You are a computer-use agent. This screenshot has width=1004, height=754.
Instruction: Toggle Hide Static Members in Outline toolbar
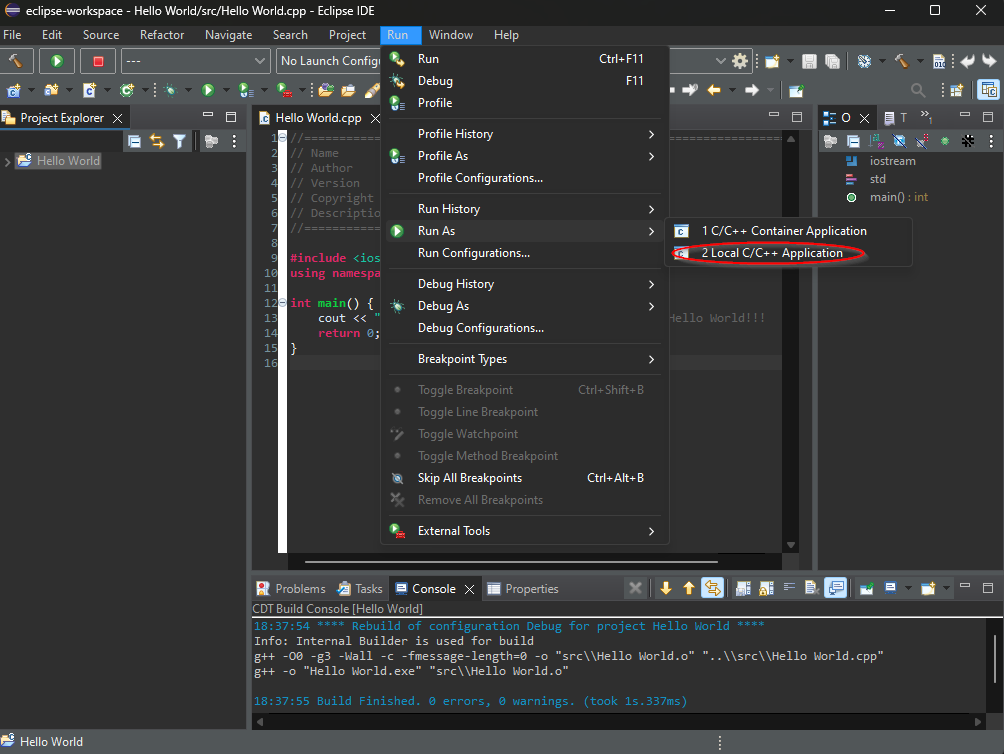[x=922, y=141]
